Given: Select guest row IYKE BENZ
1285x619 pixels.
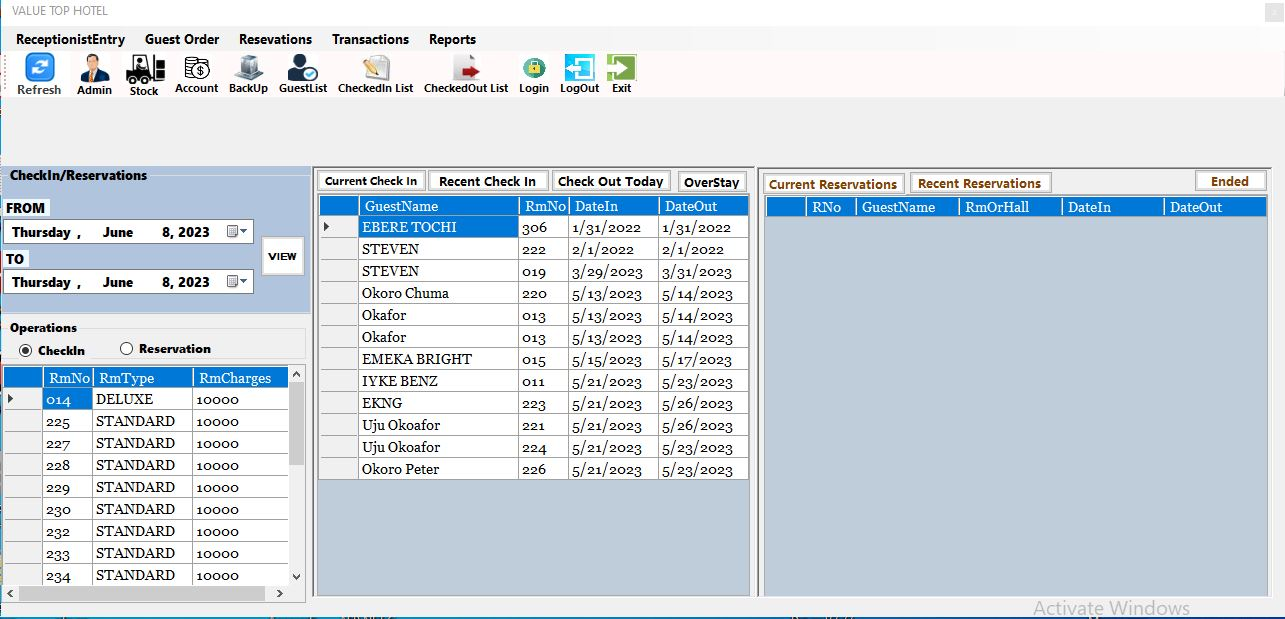Looking at the screenshot, I should click(533, 381).
